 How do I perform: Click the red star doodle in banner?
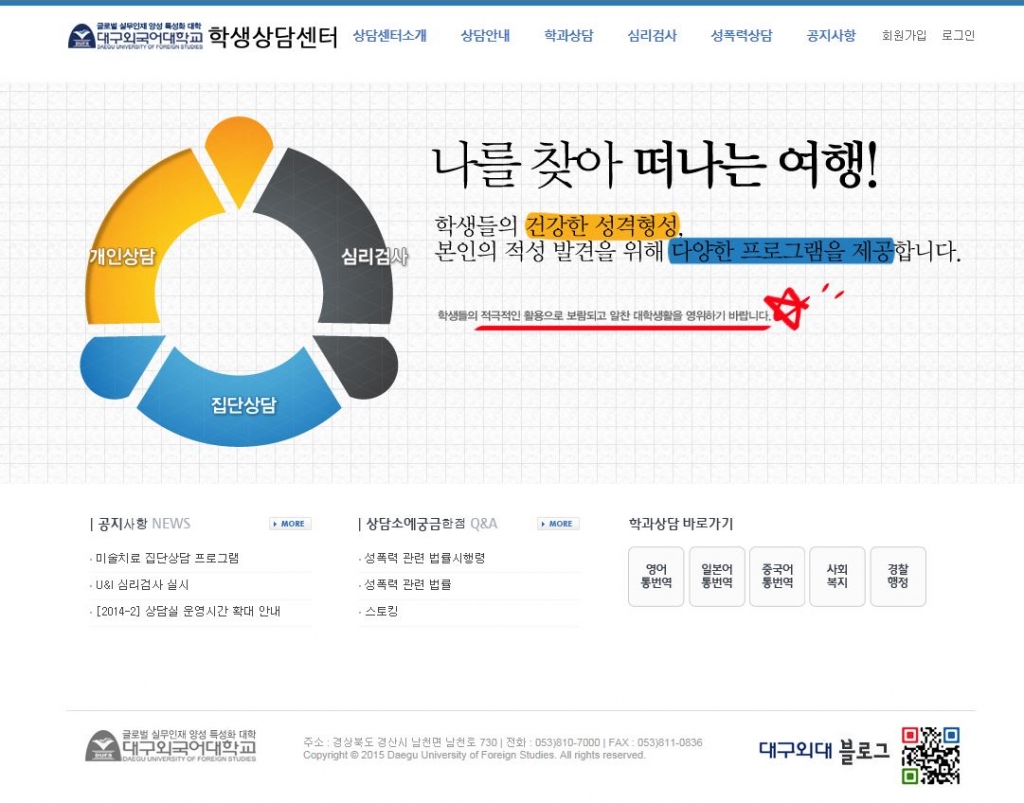tap(787, 307)
